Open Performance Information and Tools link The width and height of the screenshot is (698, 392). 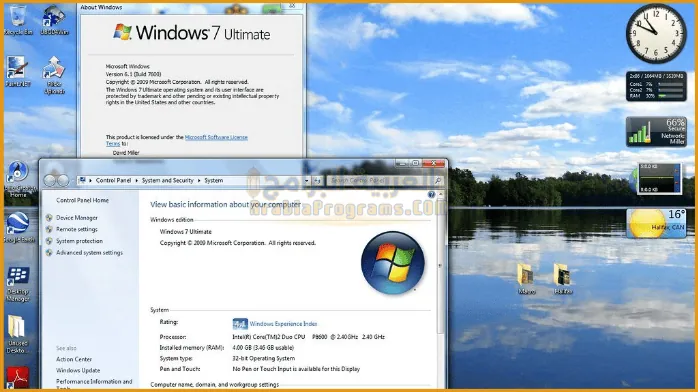point(94,384)
